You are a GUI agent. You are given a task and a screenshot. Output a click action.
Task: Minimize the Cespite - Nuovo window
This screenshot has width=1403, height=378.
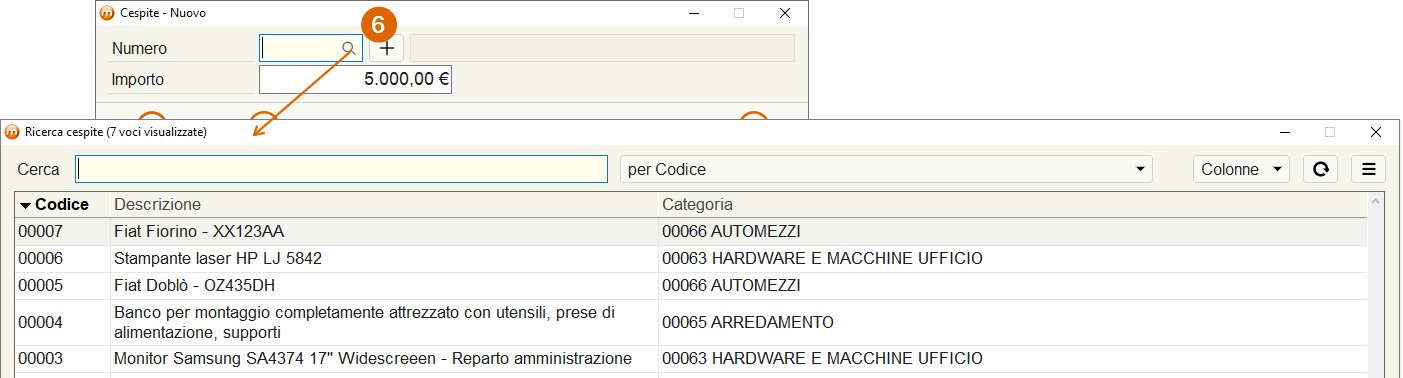[693, 13]
